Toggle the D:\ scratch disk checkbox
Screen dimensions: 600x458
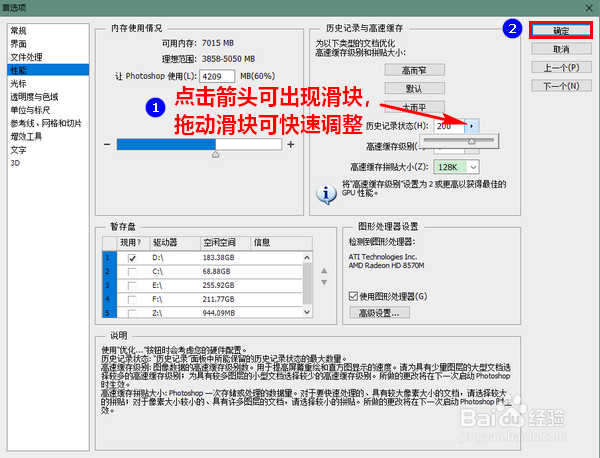point(132,258)
